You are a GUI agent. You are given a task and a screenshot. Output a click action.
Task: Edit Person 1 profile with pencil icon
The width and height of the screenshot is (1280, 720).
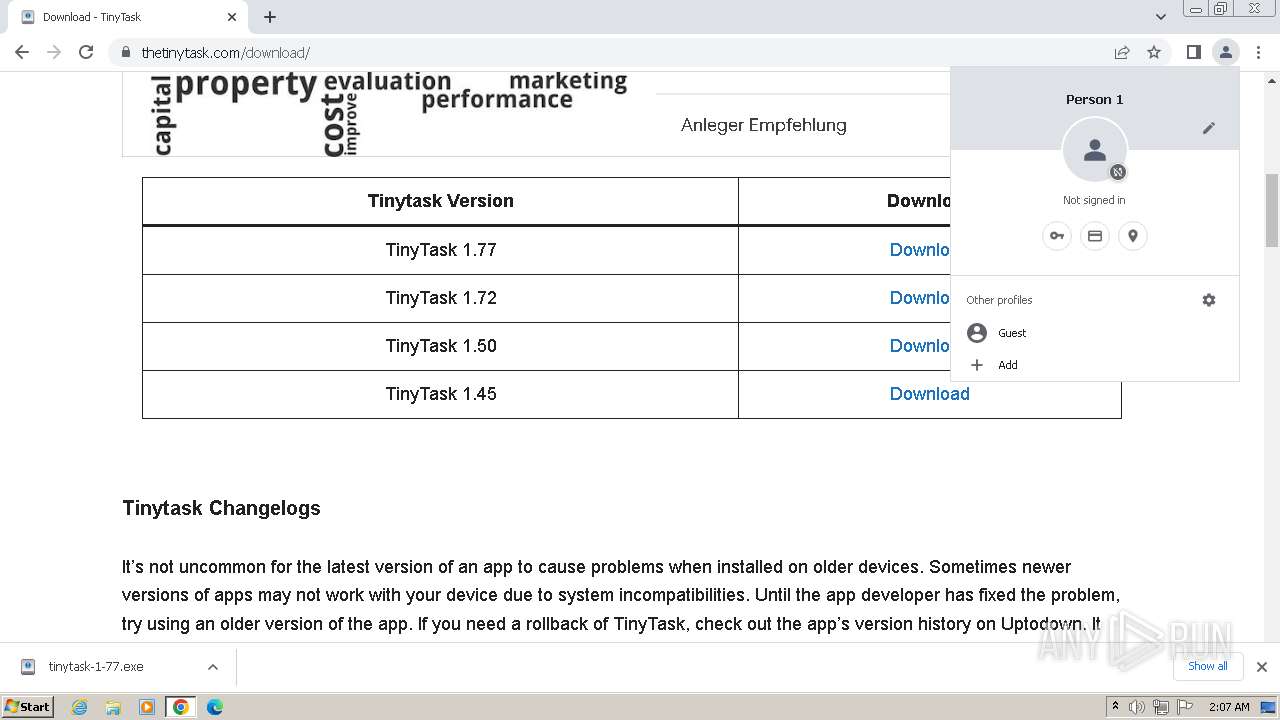click(1209, 128)
